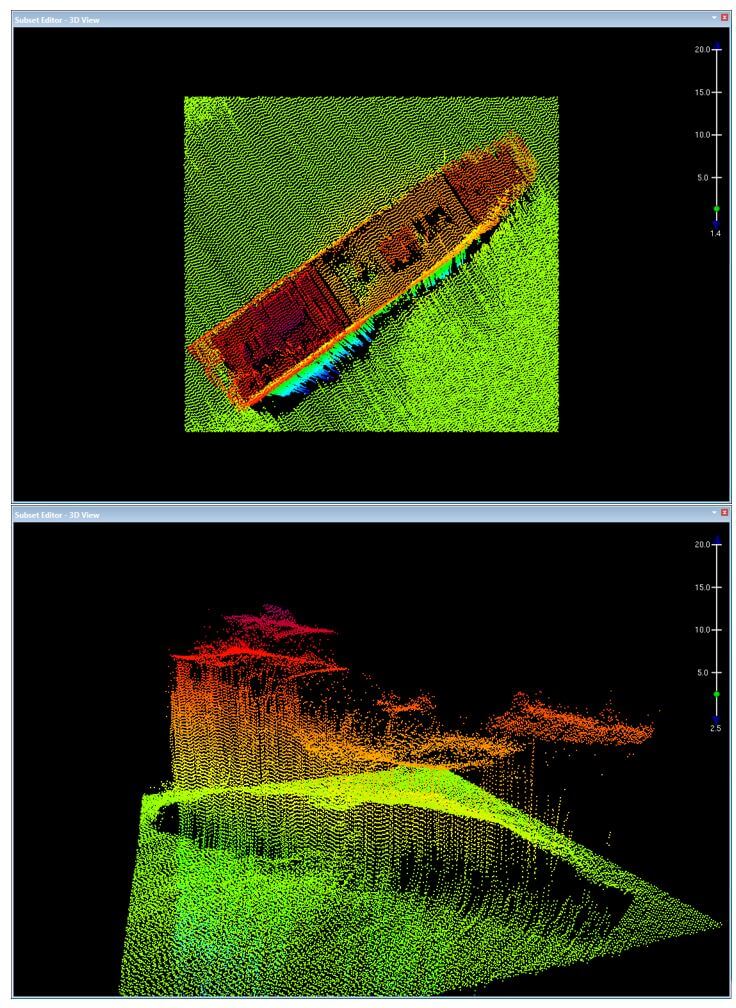
Task: Click blue top slider marker in upper view
Action: pos(716,47)
